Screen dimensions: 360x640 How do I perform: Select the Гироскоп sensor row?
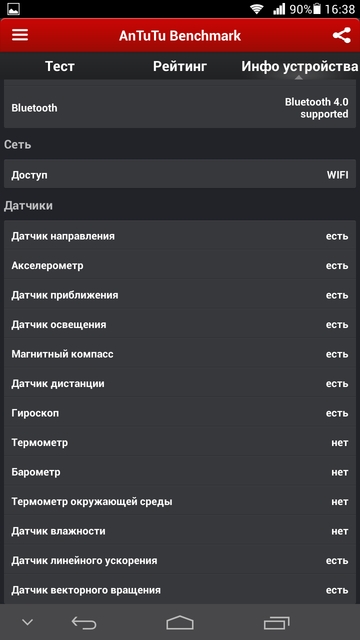pos(180,413)
